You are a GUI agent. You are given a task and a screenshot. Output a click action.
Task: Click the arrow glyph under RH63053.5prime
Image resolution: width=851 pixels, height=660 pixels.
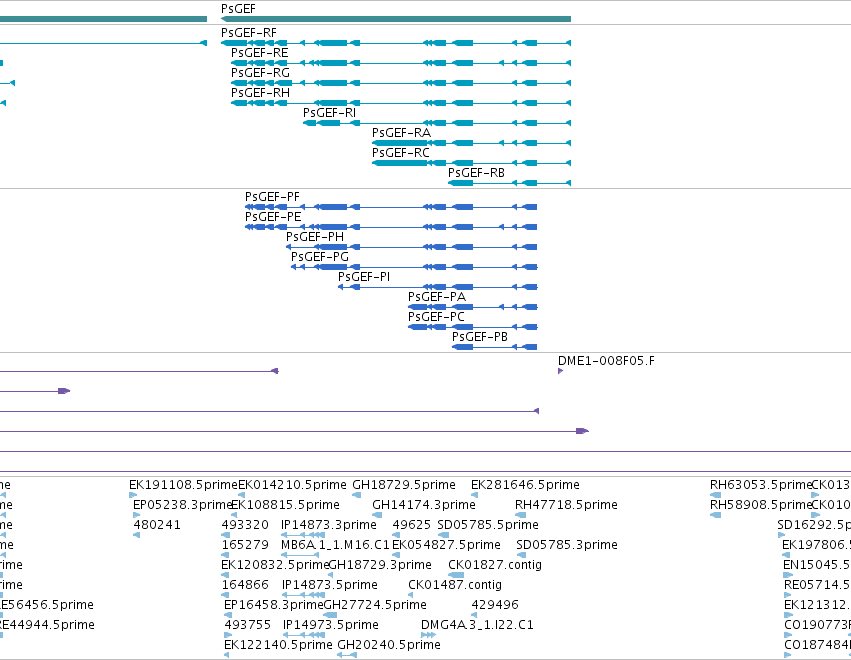pos(715,495)
